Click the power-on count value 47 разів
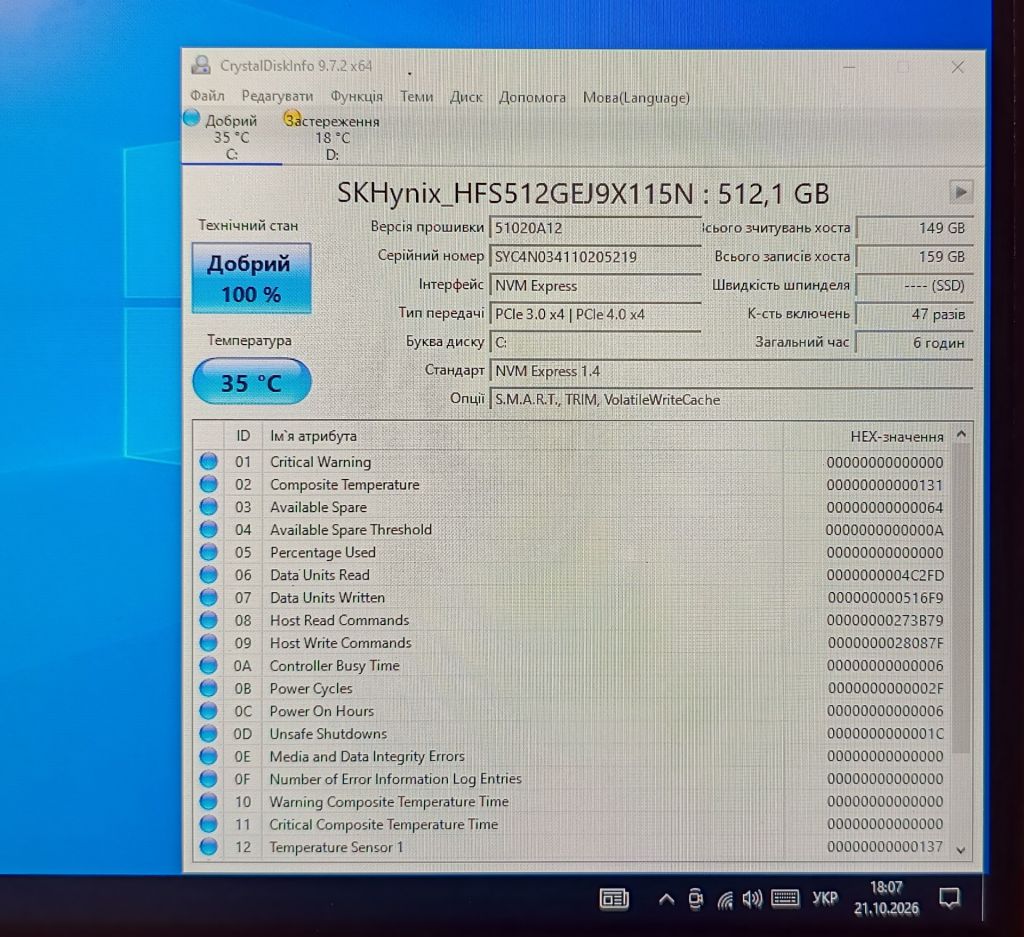 [914, 314]
